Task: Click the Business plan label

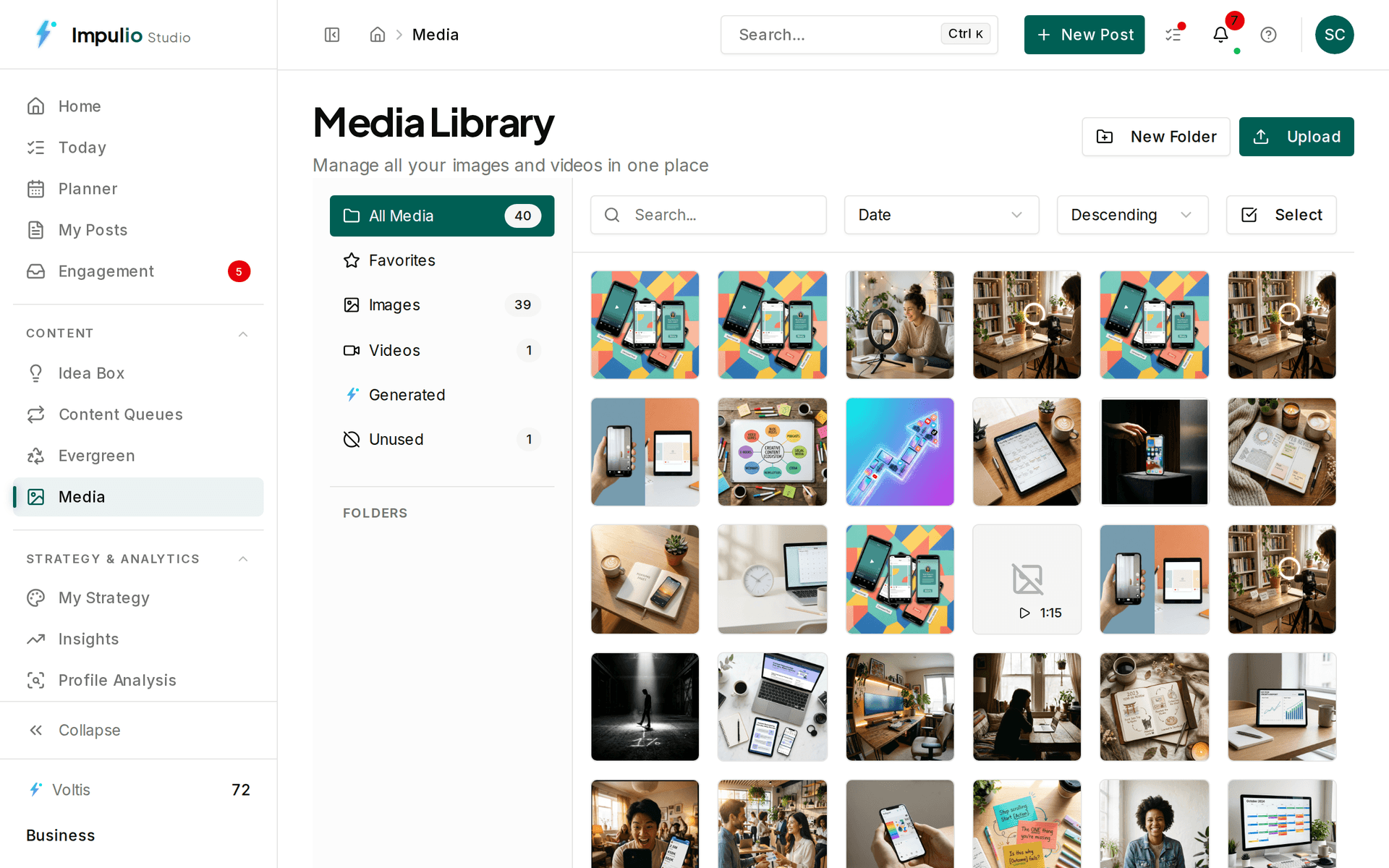Action: point(61,835)
